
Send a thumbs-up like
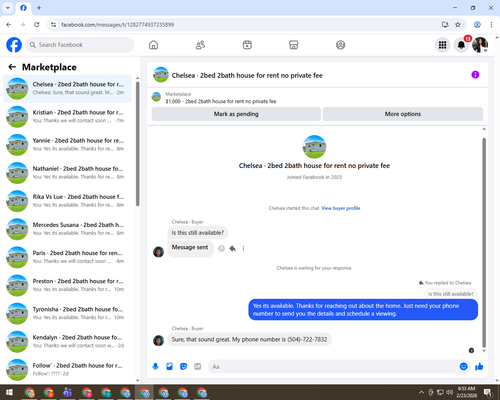479,367
